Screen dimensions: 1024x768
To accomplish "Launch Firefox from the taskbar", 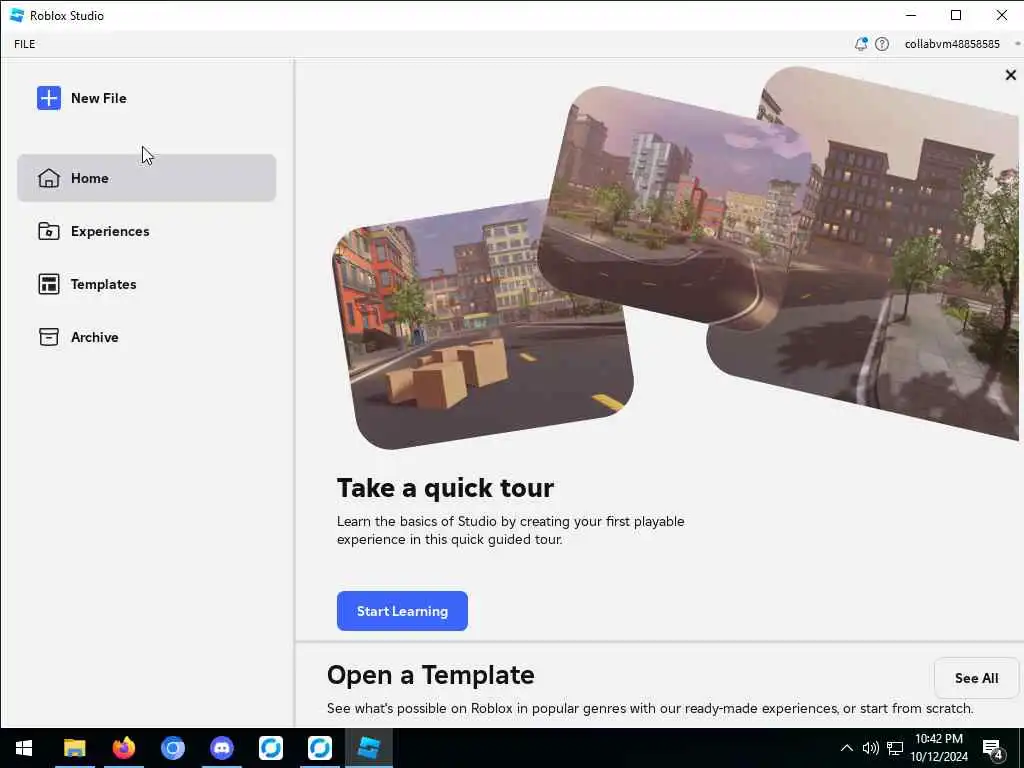I will point(123,748).
